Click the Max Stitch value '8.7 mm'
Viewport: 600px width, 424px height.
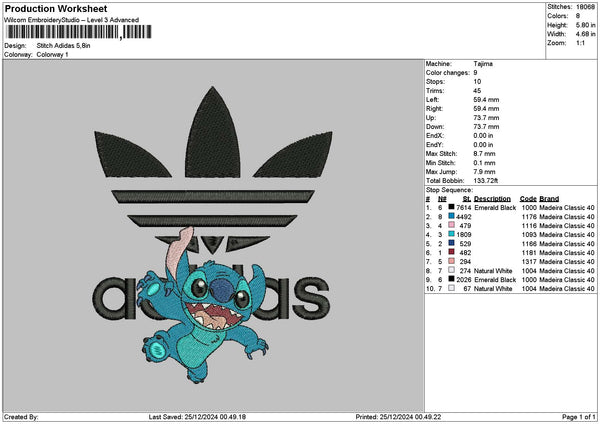484,154
